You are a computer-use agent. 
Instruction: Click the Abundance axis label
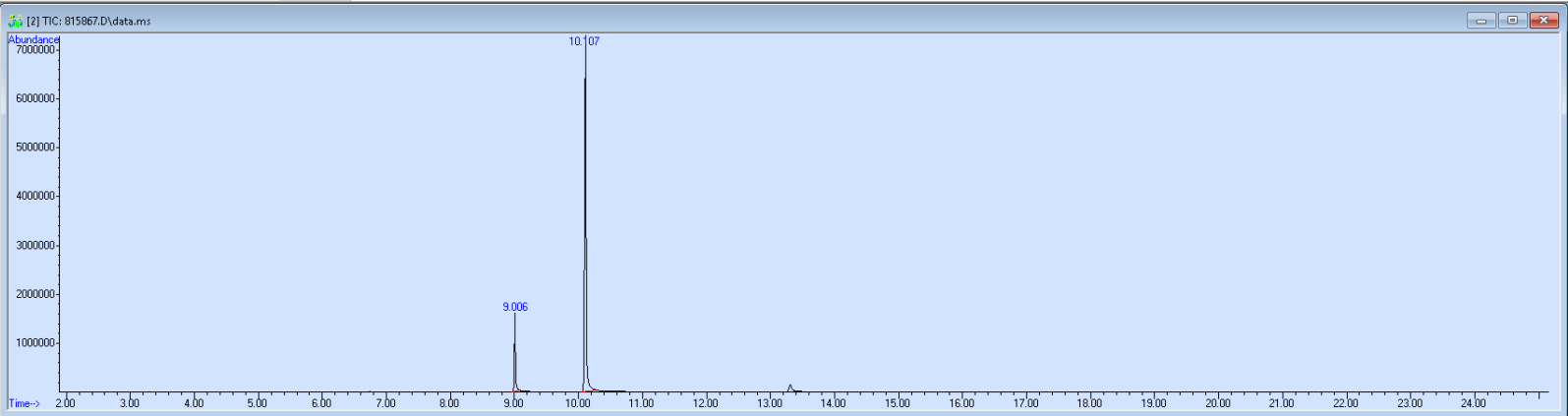33,39
